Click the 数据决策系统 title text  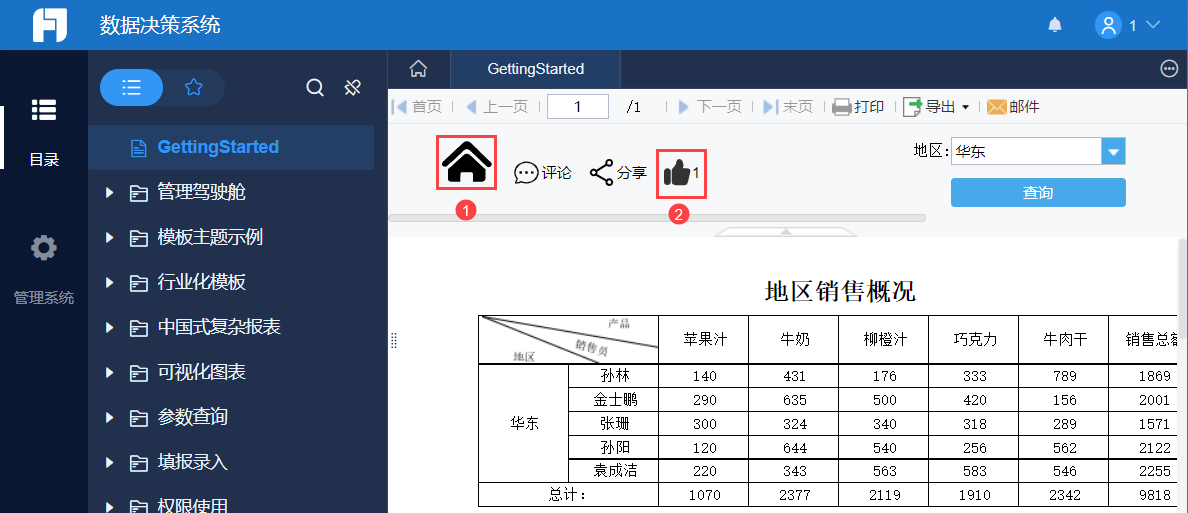pos(160,25)
